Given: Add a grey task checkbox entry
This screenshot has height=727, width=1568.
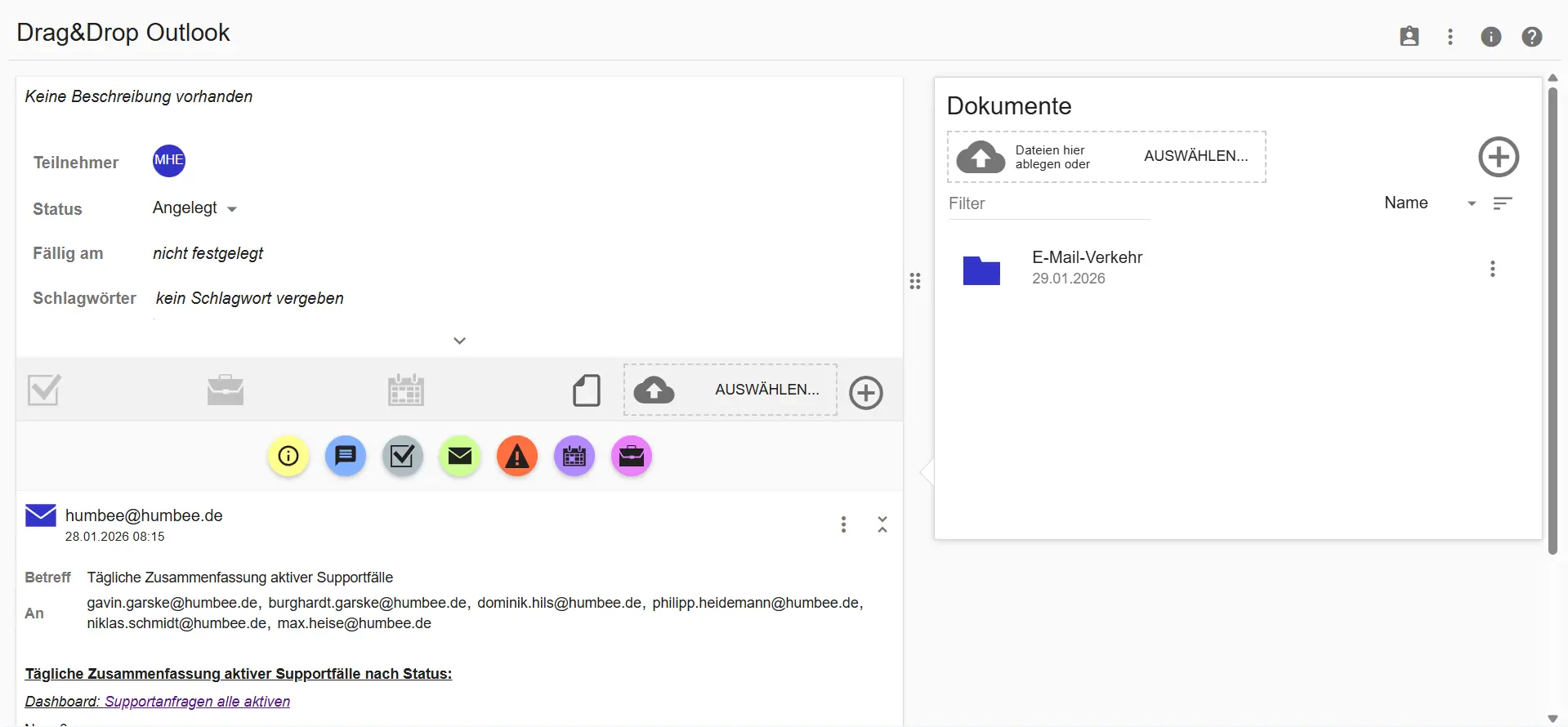Looking at the screenshot, I should (x=403, y=456).
